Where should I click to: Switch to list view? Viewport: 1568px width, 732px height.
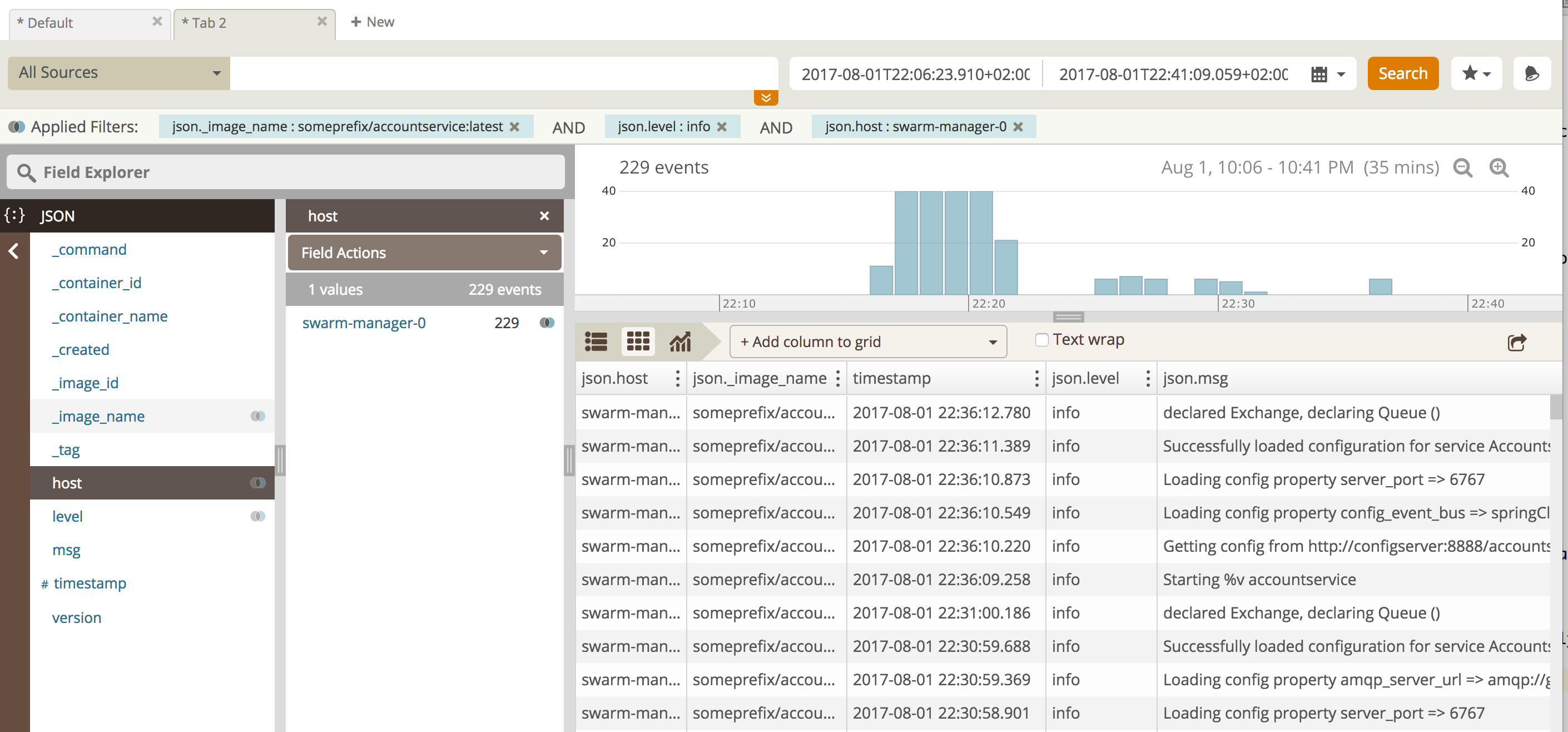click(x=596, y=342)
